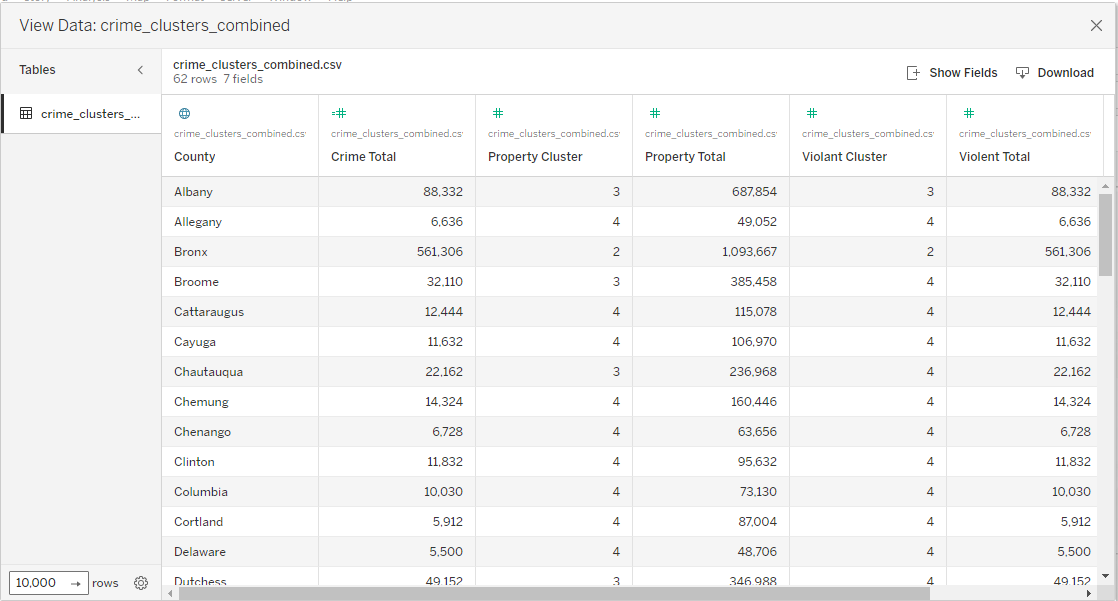Click the data type icon above Crime Total
1118x601 pixels.
(x=339, y=114)
